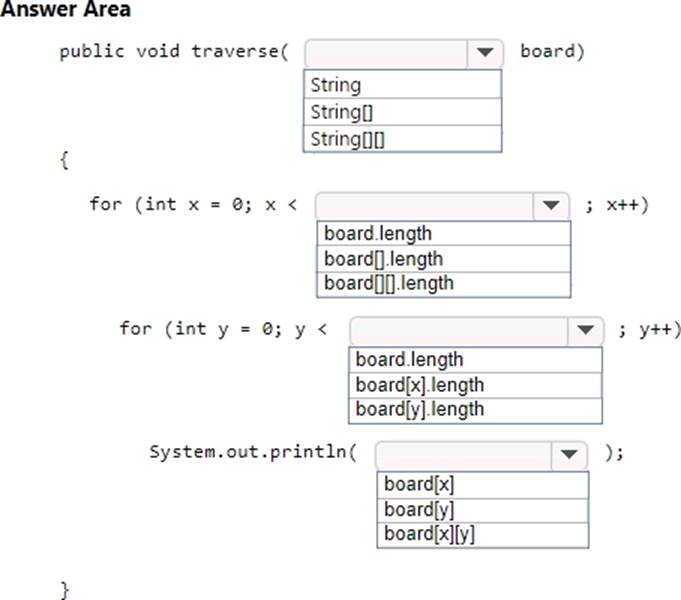The height and width of the screenshot is (600, 681).
Task: Choose board[x].length option
Action: click(x=476, y=385)
